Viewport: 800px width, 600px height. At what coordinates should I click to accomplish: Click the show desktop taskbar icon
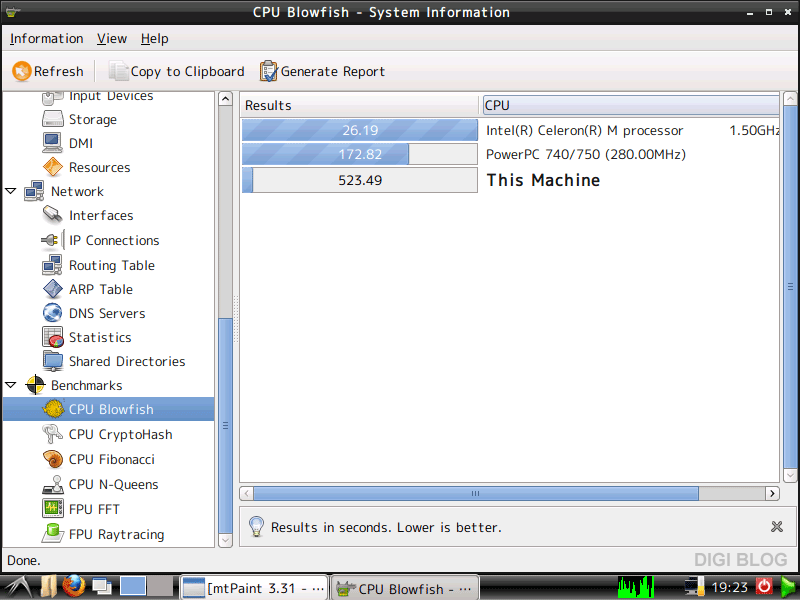pyautogui.click(x=102, y=586)
